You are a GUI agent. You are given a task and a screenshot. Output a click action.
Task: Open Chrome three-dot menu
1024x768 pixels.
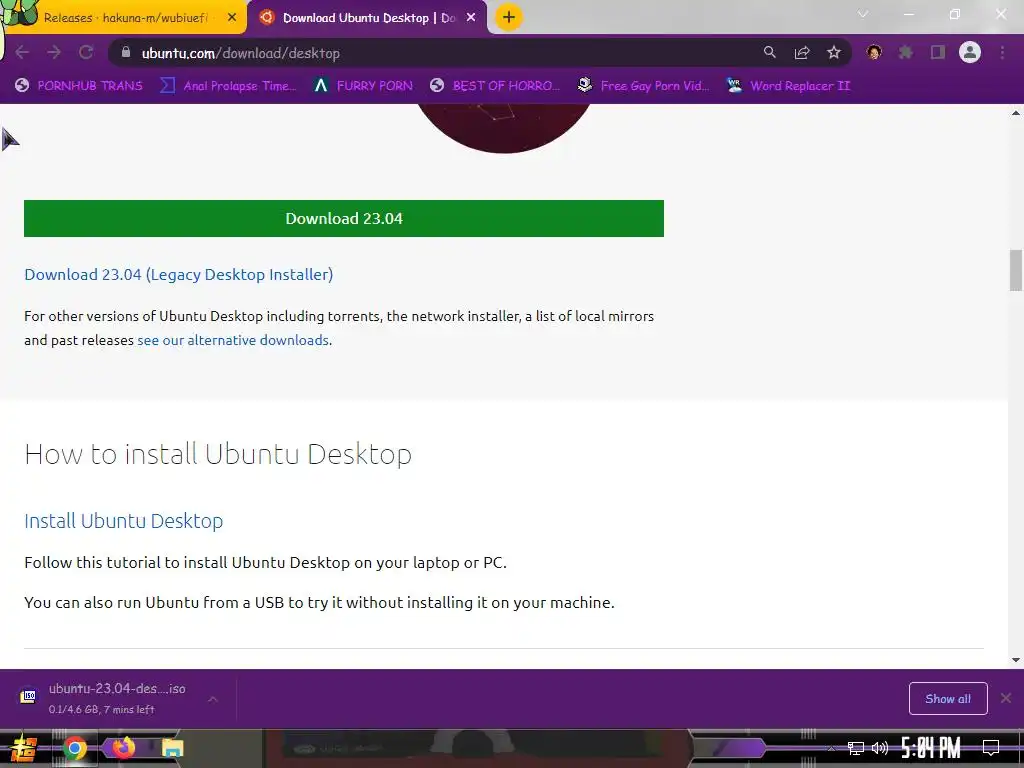coord(1002,52)
